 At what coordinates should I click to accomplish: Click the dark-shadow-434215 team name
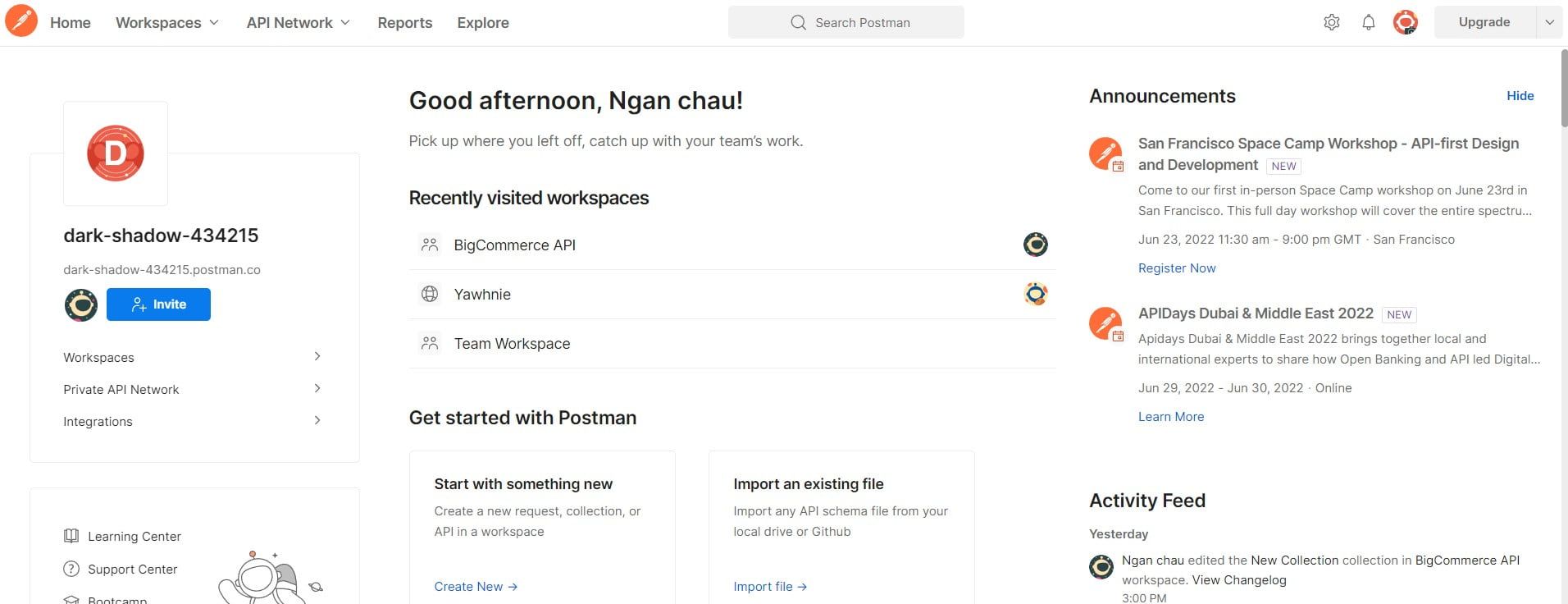coord(161,236)
